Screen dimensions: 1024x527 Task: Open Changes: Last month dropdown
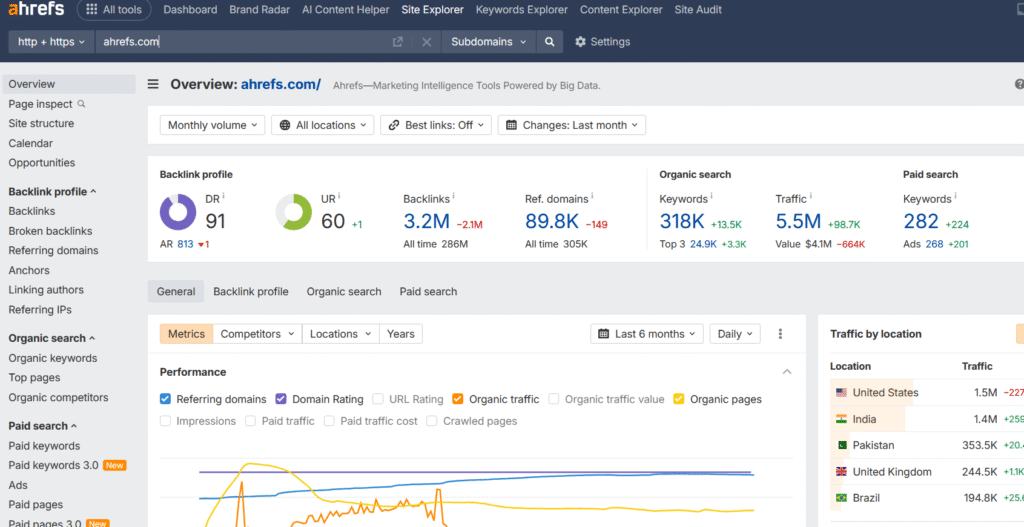coord(572,125)
